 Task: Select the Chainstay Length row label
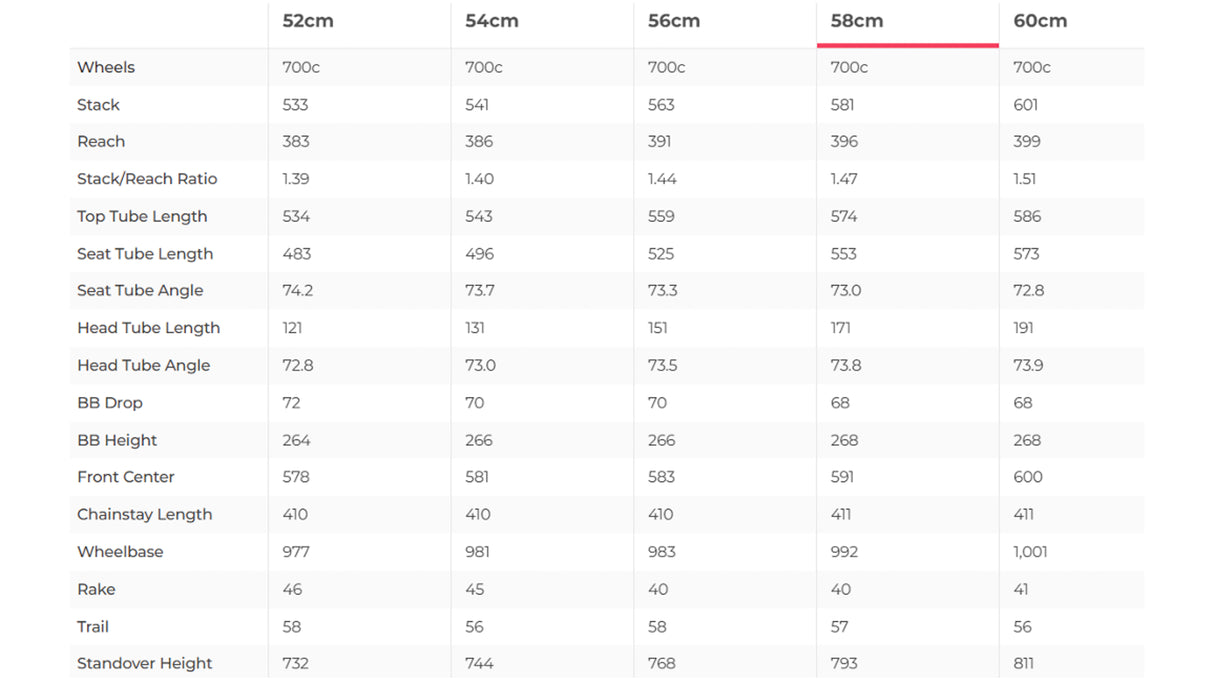click(x=145, y=514)
